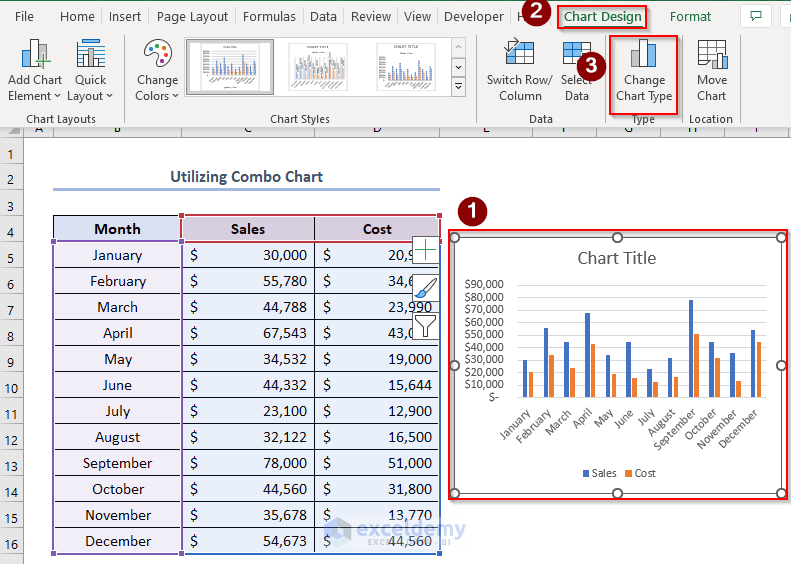Switch to the Insert ribbon tab
Viewport: 791px width, 564px height.
point(125,16)
